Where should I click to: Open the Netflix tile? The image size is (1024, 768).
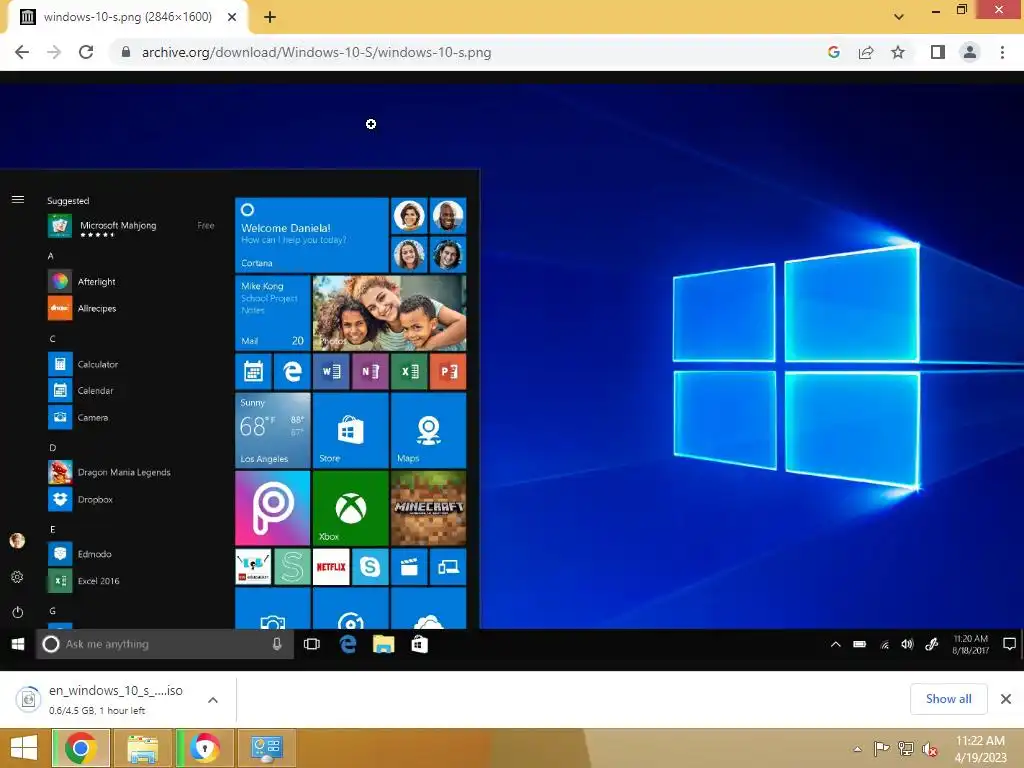(x=331, y=567)
